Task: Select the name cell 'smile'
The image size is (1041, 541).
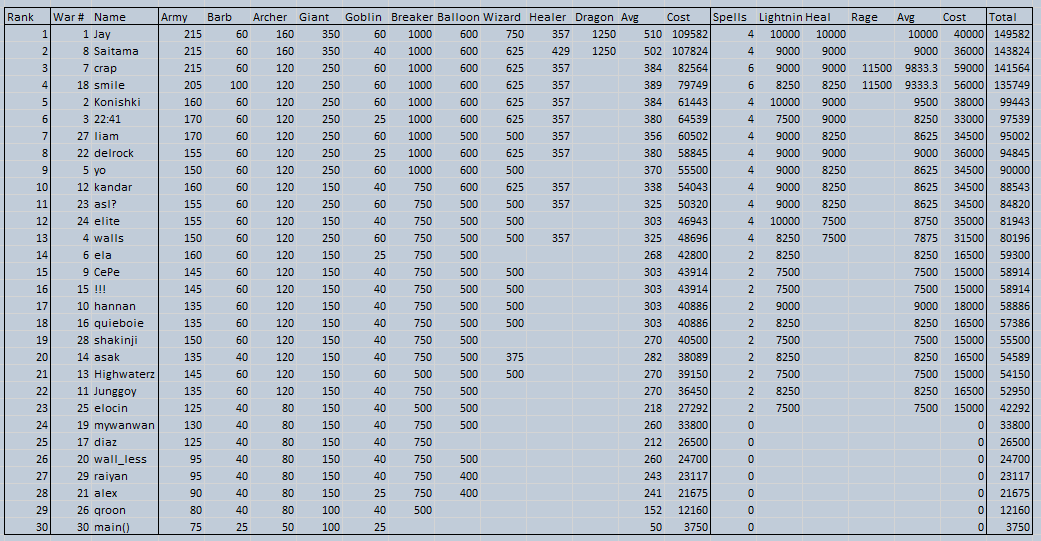Action: pyautogui.click(x=109, y=85)
